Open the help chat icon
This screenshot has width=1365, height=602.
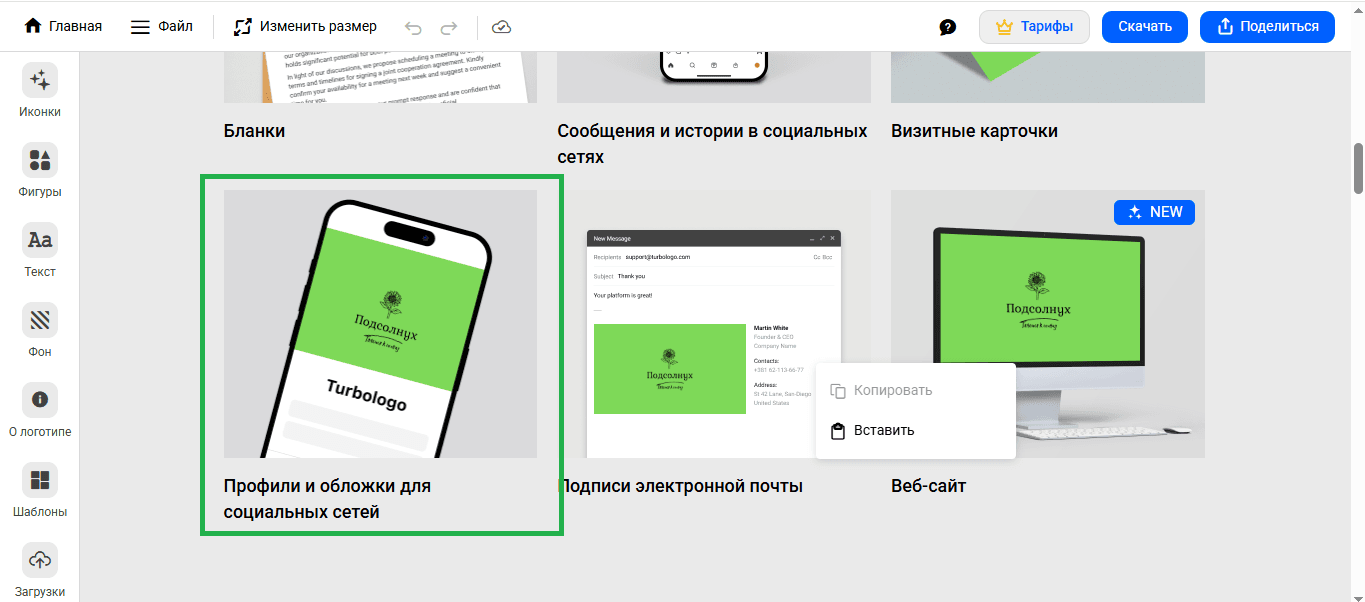pos(948,27)
